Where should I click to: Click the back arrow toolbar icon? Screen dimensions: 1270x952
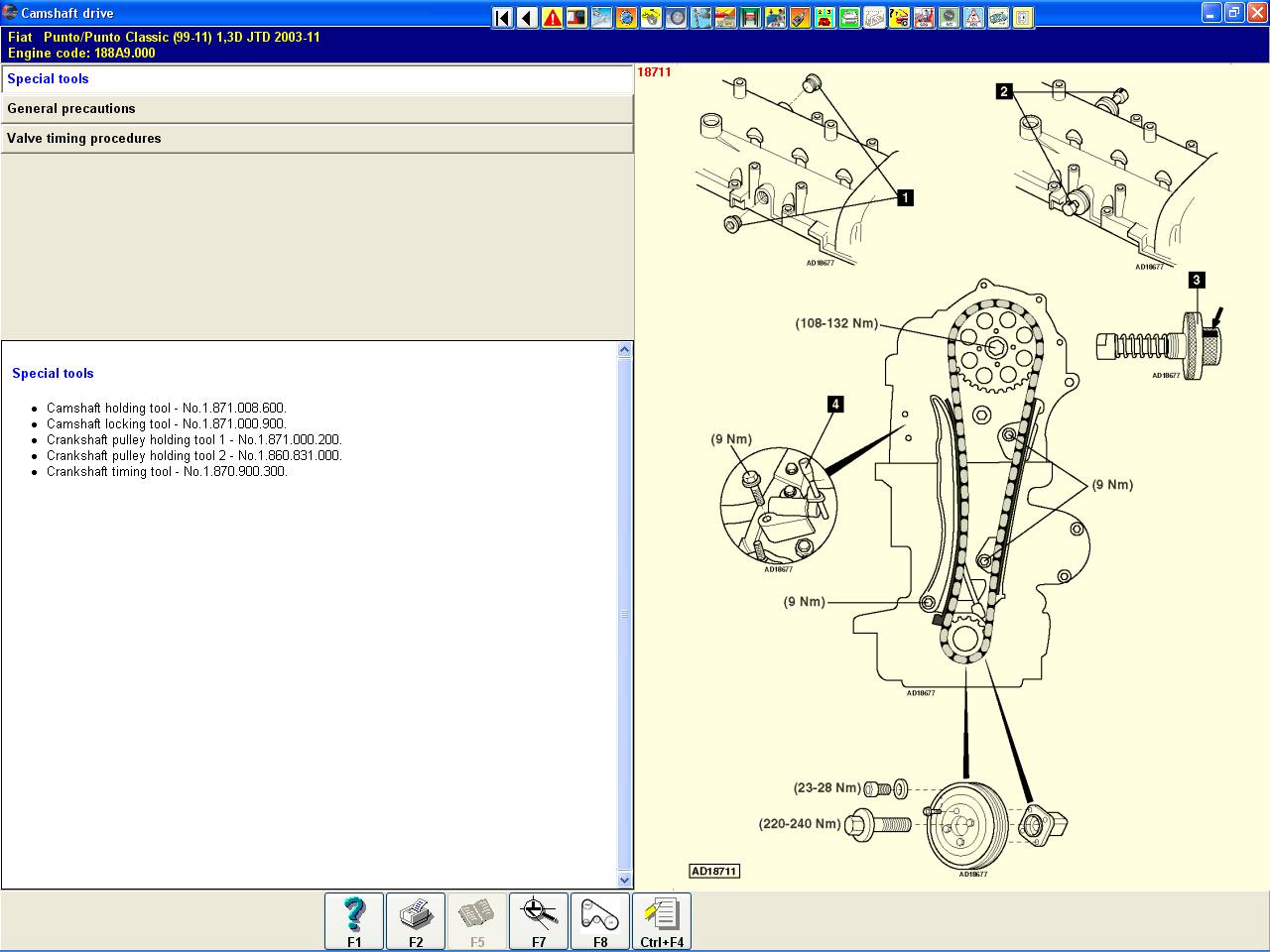528,17
